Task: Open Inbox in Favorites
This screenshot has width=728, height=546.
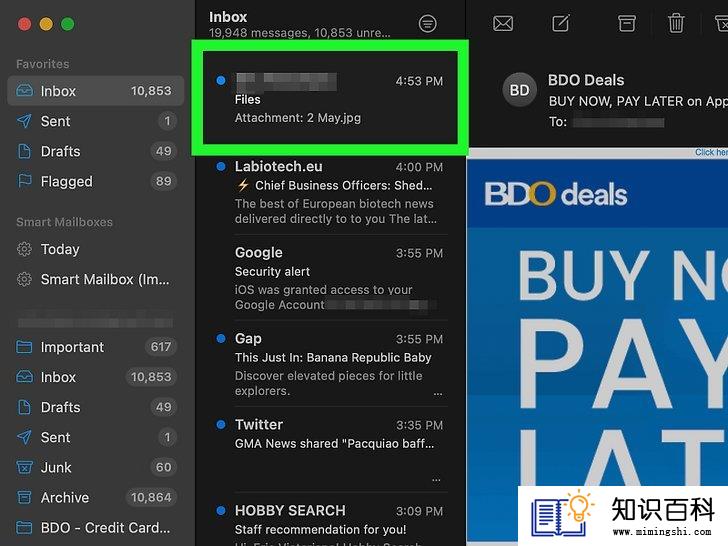Action: tap(96, 91)
